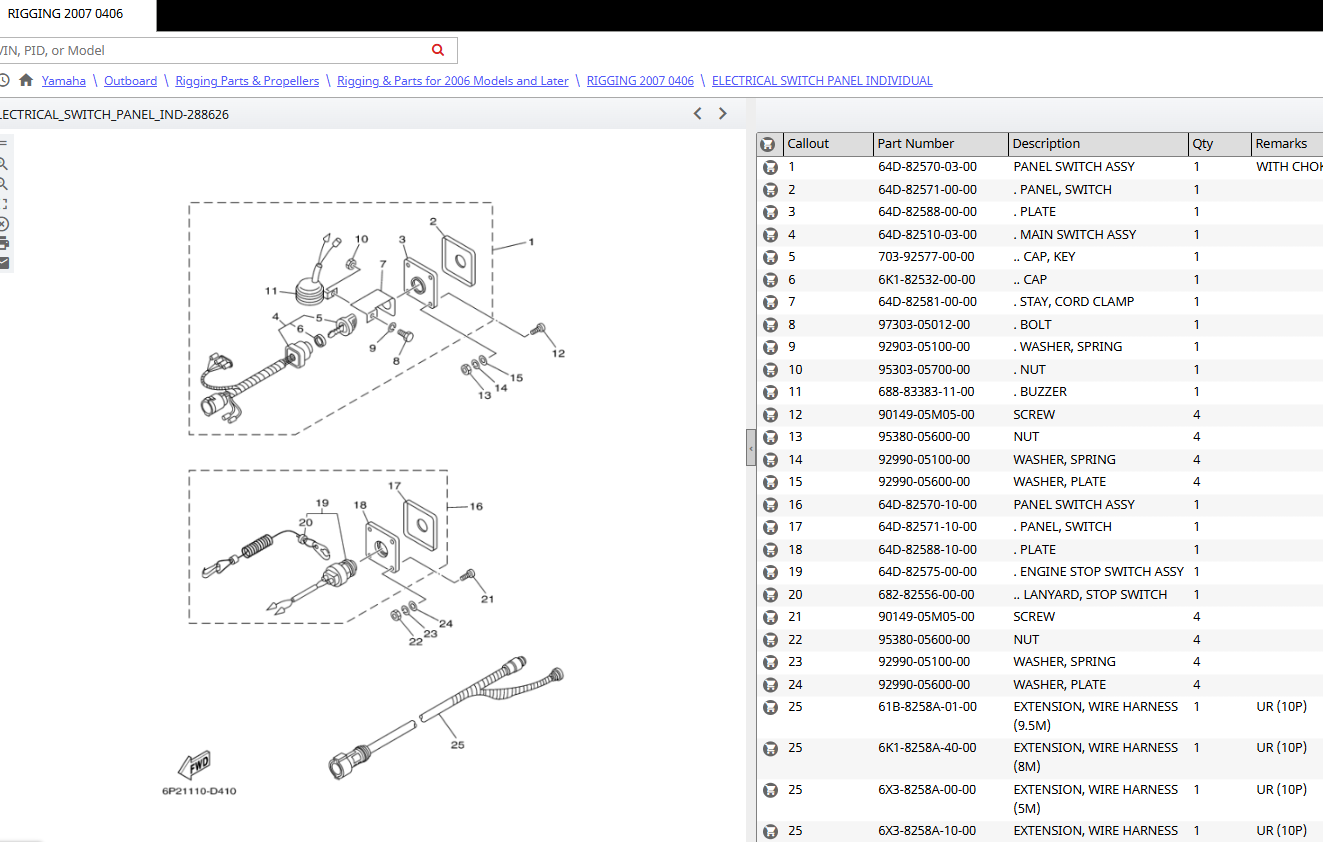Select part number 92903-05100-00
The image size is (1323, 842).
coord(924,347)
